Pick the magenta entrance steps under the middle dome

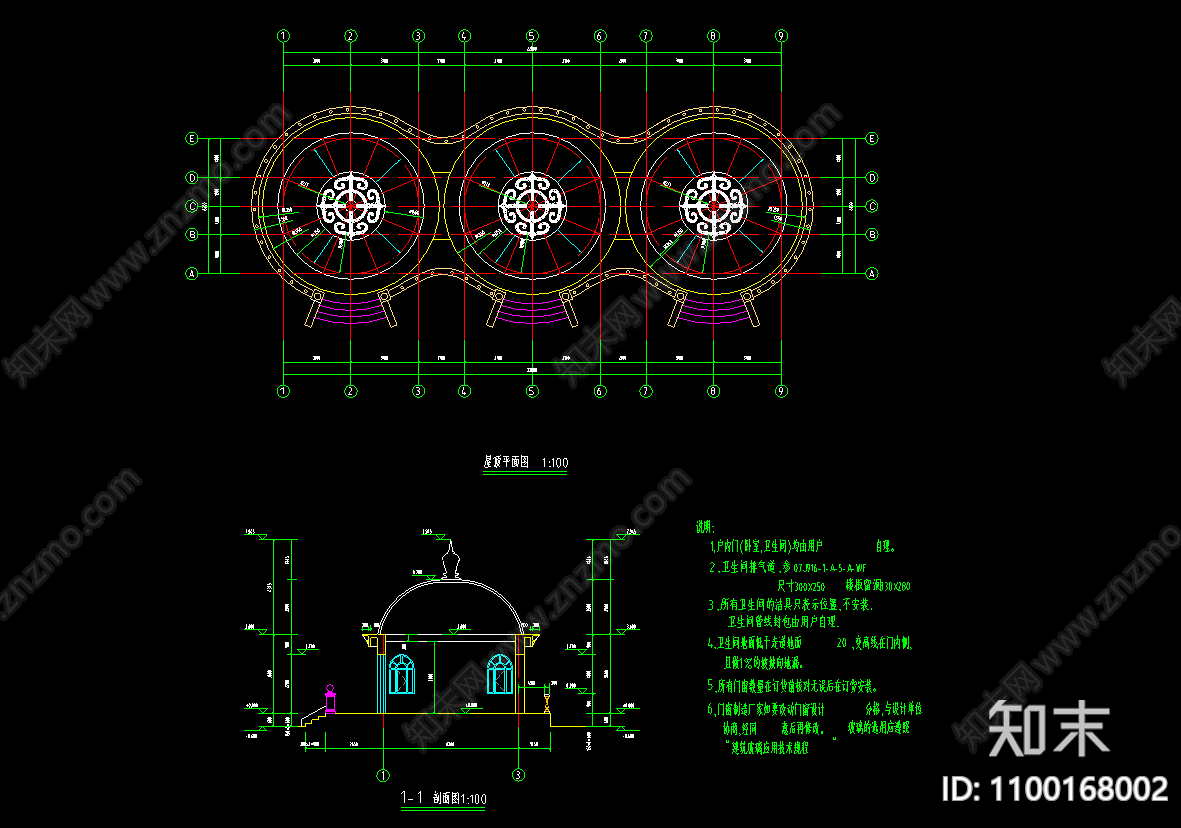coord(532,310)
